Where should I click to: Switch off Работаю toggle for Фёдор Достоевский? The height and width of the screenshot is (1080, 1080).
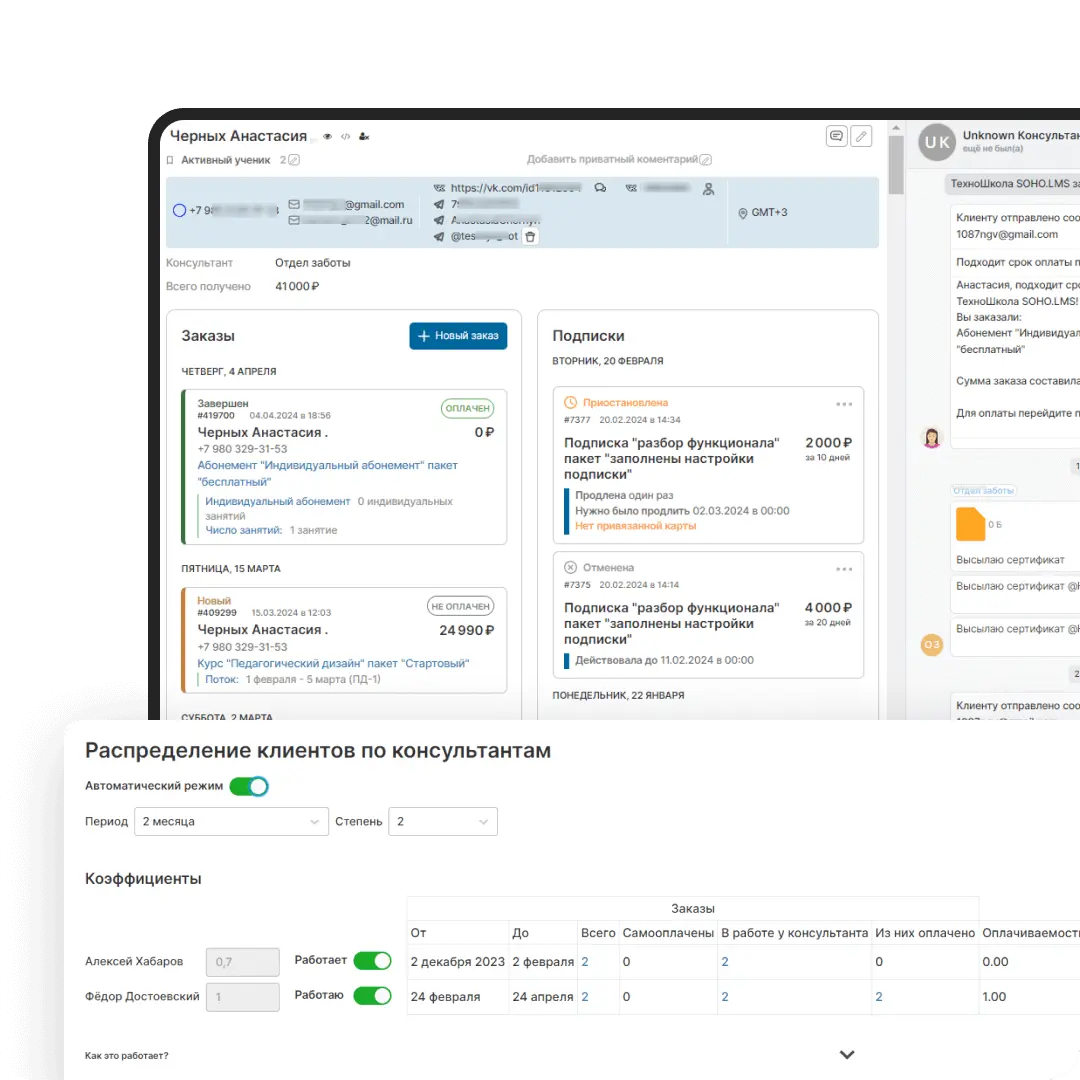[x=372, y=996]
